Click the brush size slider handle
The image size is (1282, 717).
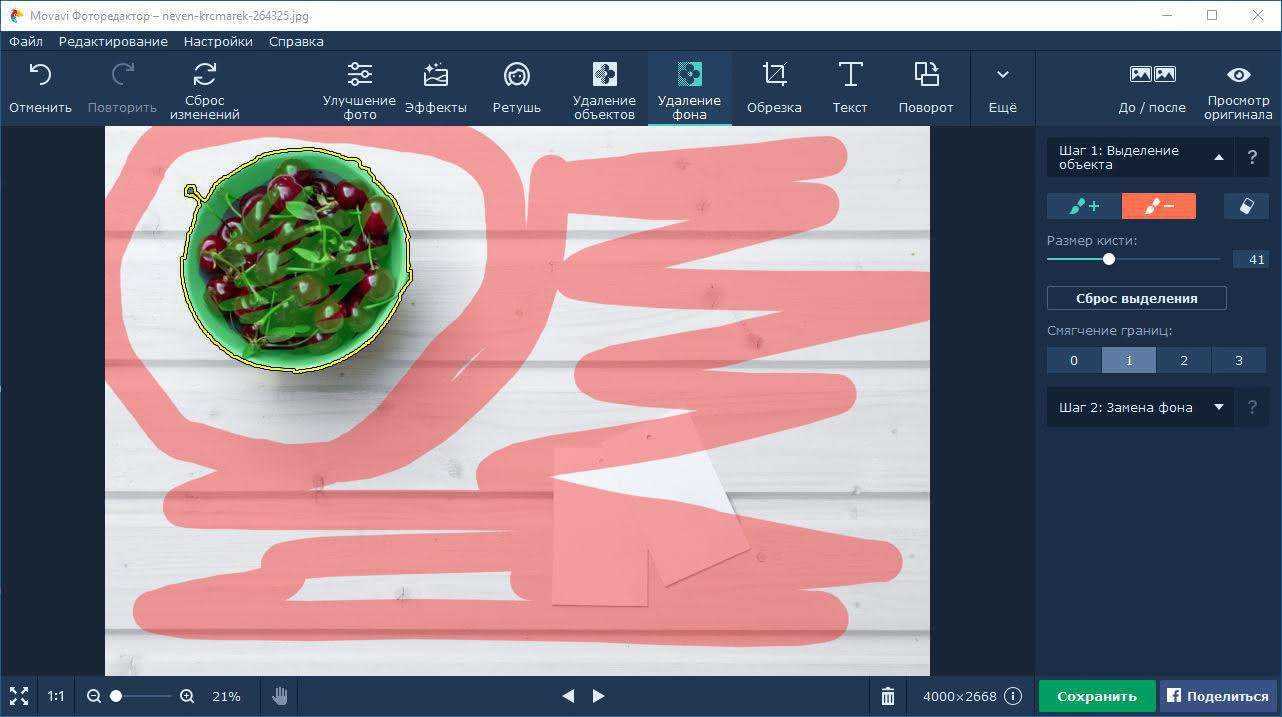1108,259
